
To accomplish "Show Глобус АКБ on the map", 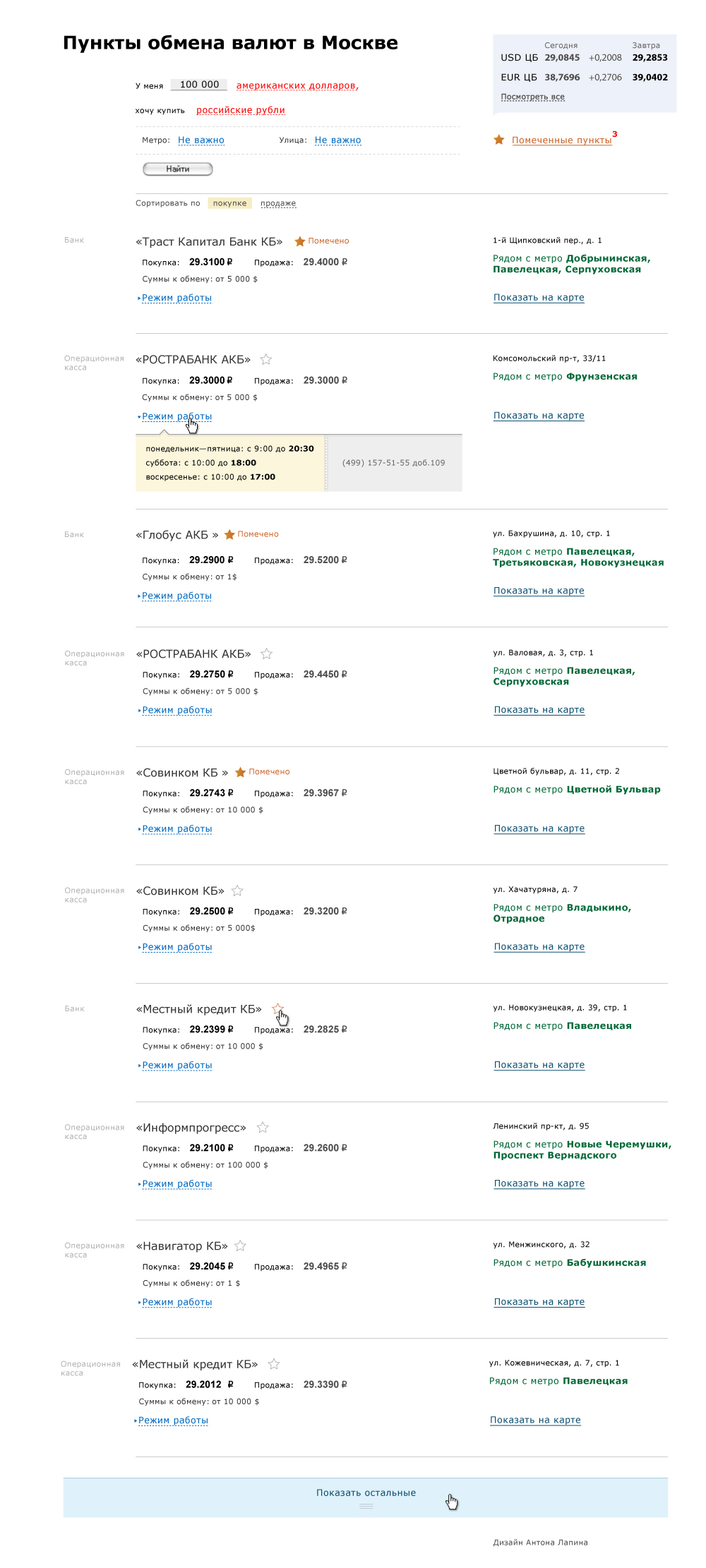I will point(539,591).
